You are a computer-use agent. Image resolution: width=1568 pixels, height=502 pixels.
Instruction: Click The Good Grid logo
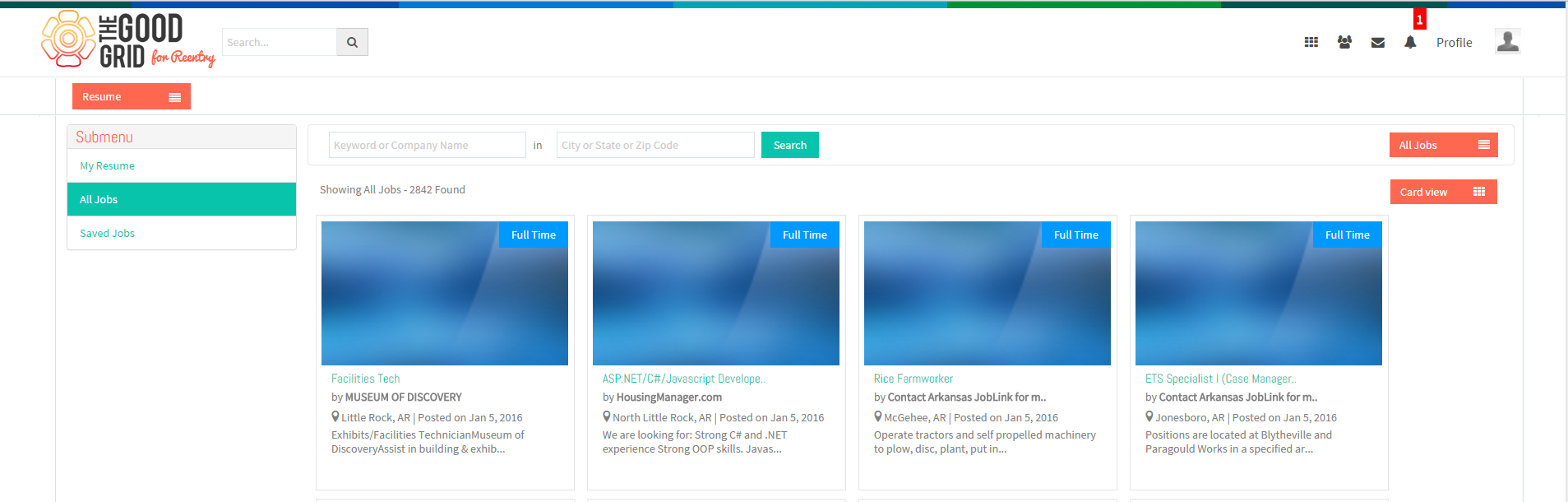(128, 40)
